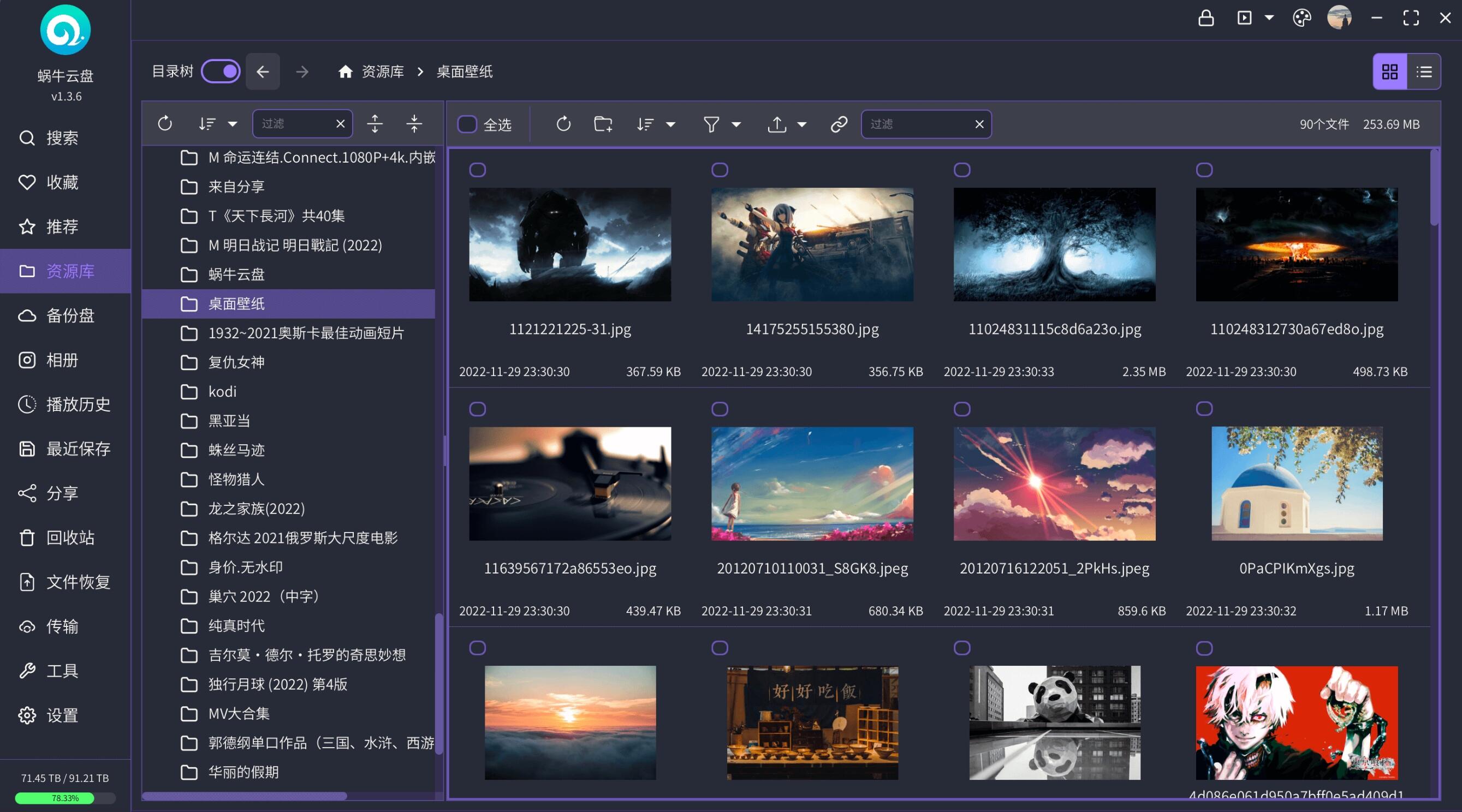Click 桌面壁纸 in the breadcrumb path

click(464, 71)
